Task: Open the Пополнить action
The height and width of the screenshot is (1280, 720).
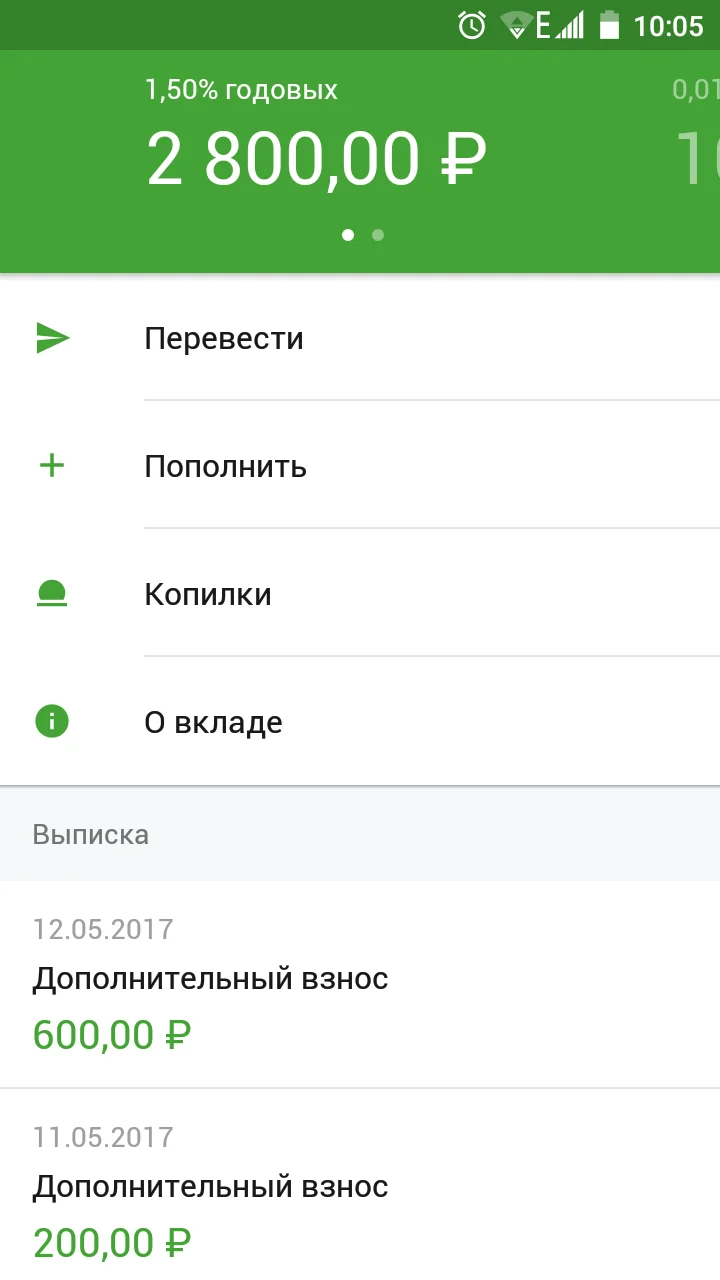Action: [225, 465]
